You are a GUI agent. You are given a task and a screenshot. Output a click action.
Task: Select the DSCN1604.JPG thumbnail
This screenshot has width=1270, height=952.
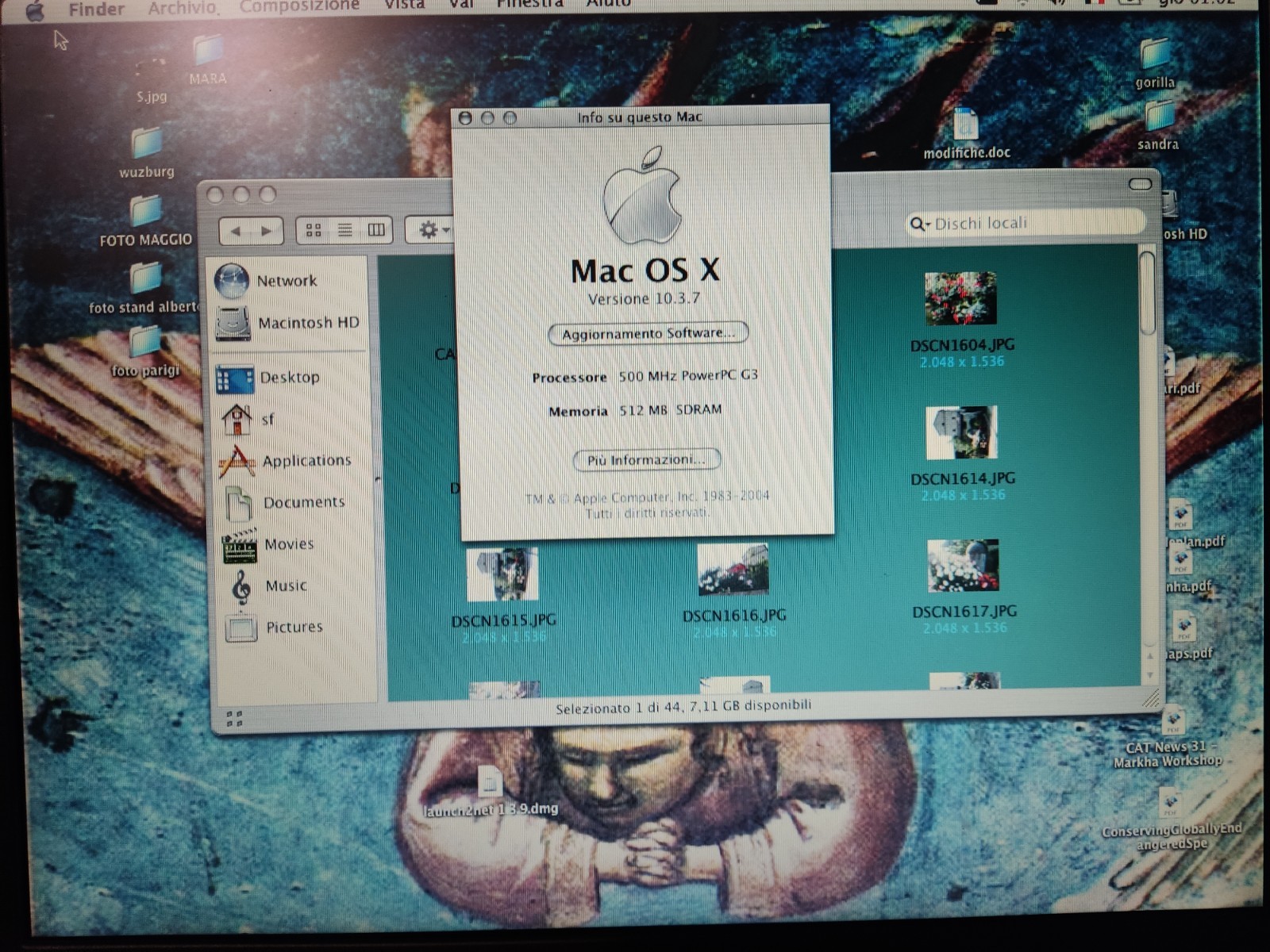[x=961, y=298]
